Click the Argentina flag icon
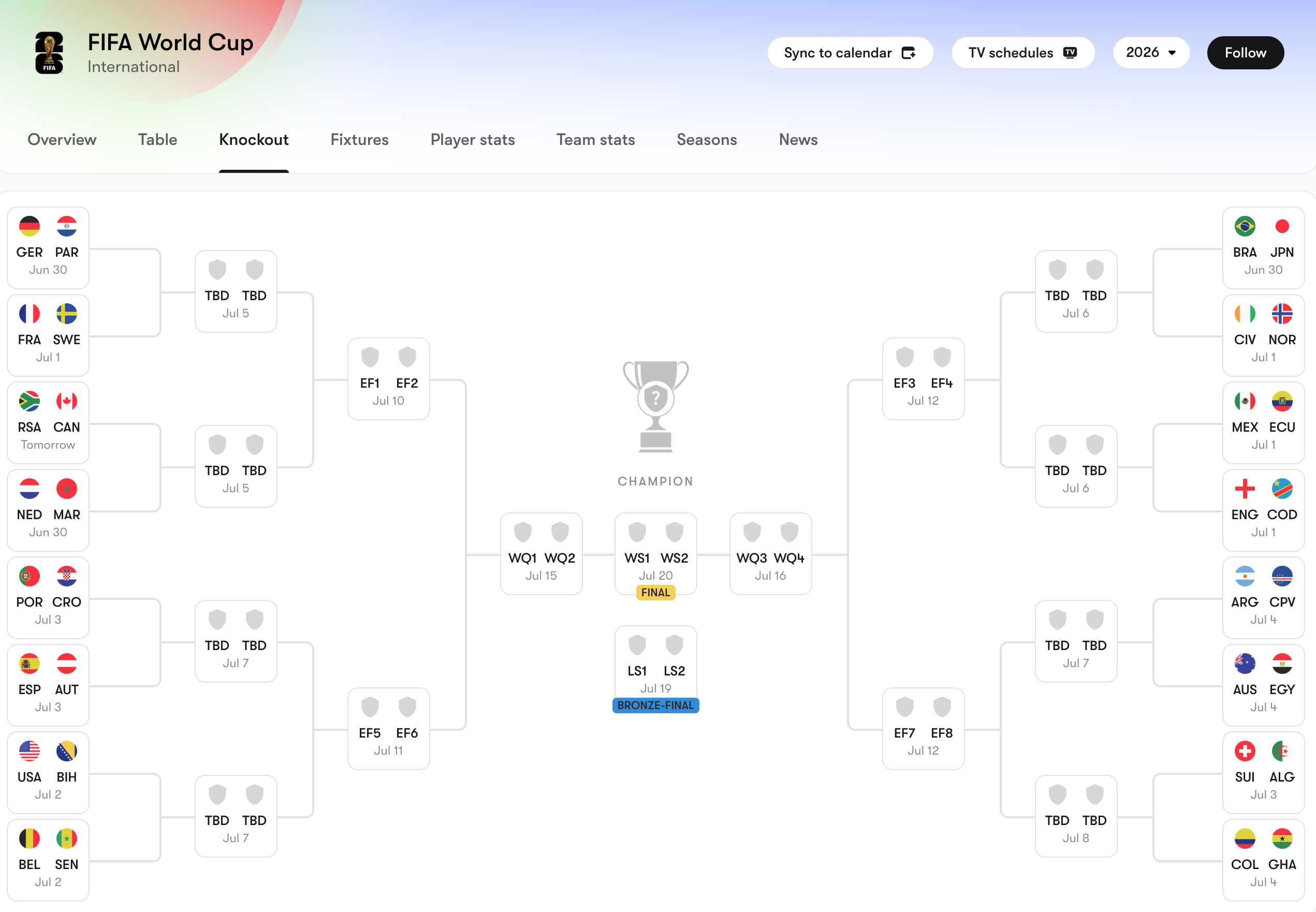 (x=1245, y=577)
